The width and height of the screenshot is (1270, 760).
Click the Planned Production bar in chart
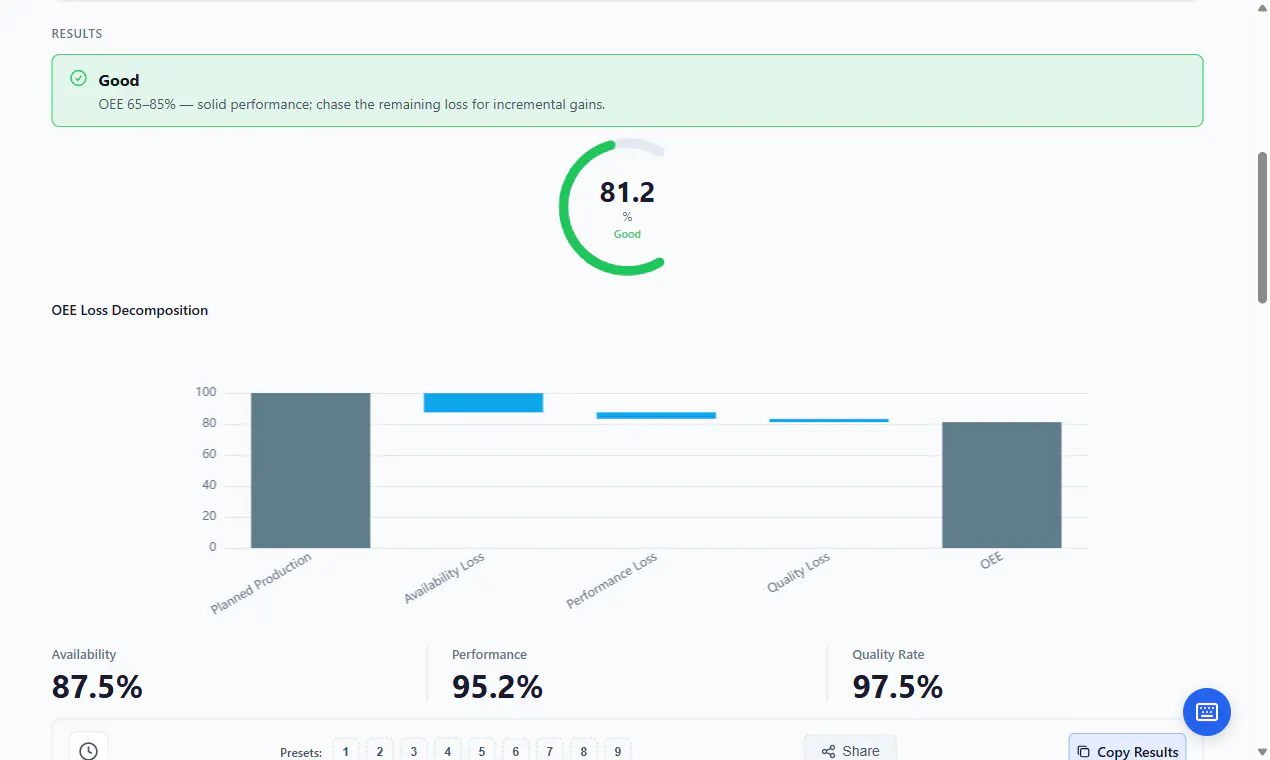point(311,470)
